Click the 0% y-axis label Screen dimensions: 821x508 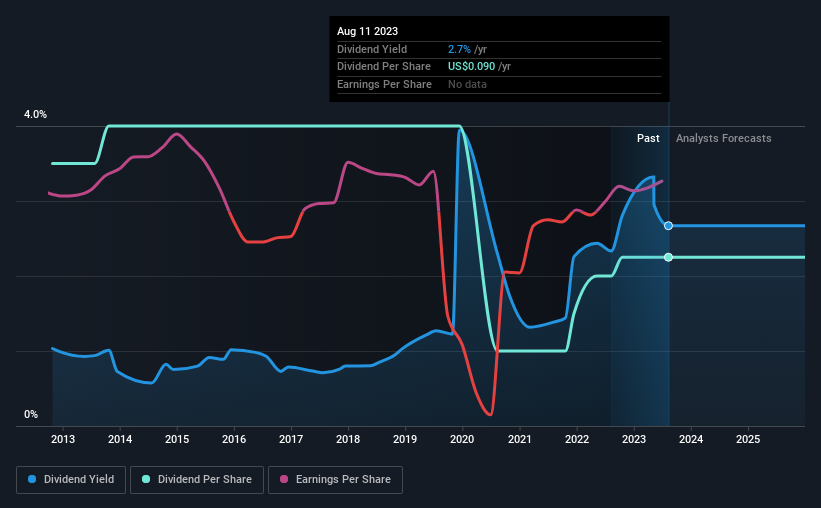[x=31, y=414]
